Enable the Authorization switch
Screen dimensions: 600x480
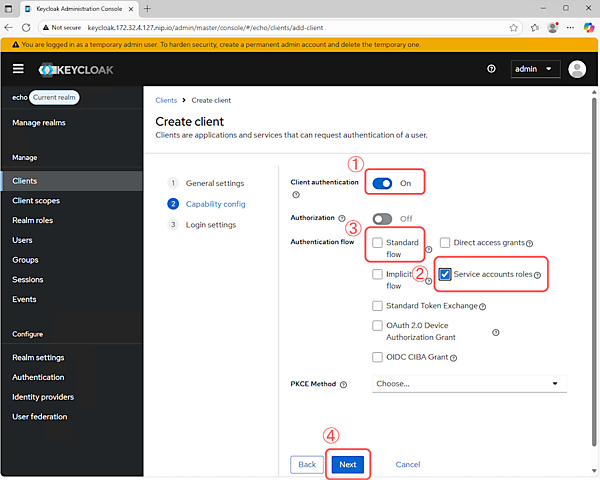pyautogui.click(x=382, y=218)
